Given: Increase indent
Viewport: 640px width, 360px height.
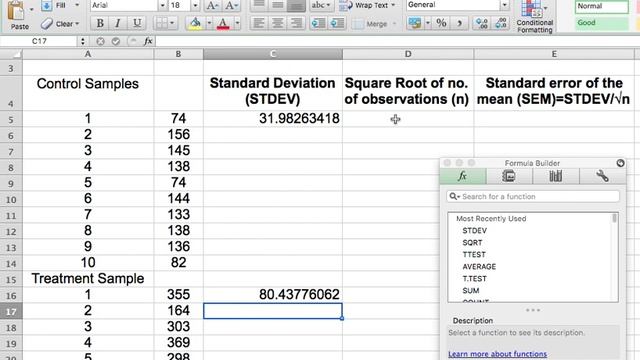Looking at the screenshot, I should coord(337,23).
